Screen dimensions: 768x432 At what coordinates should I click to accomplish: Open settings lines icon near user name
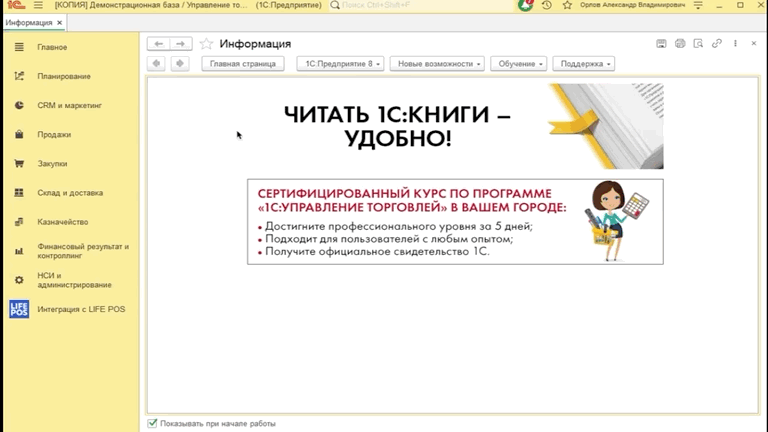tap(698, 5)
